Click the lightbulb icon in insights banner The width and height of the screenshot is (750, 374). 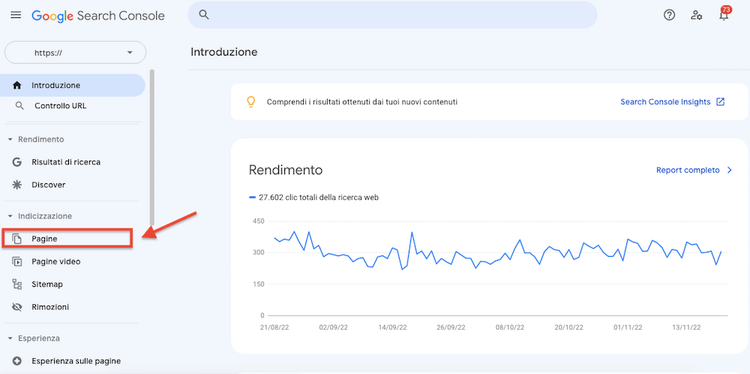tap(251, 102)
